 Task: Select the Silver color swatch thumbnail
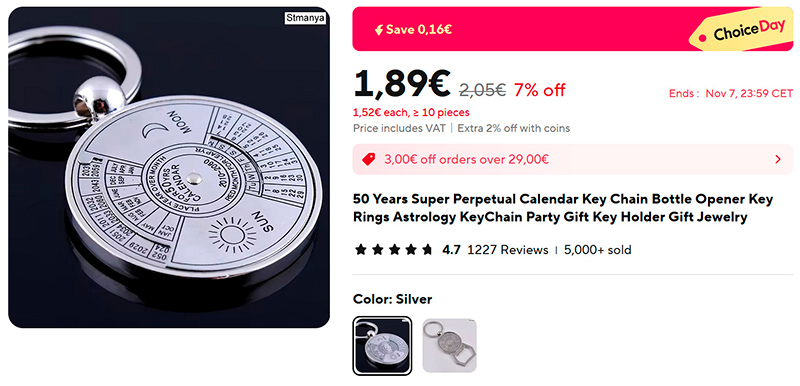(x=382, y=346)
